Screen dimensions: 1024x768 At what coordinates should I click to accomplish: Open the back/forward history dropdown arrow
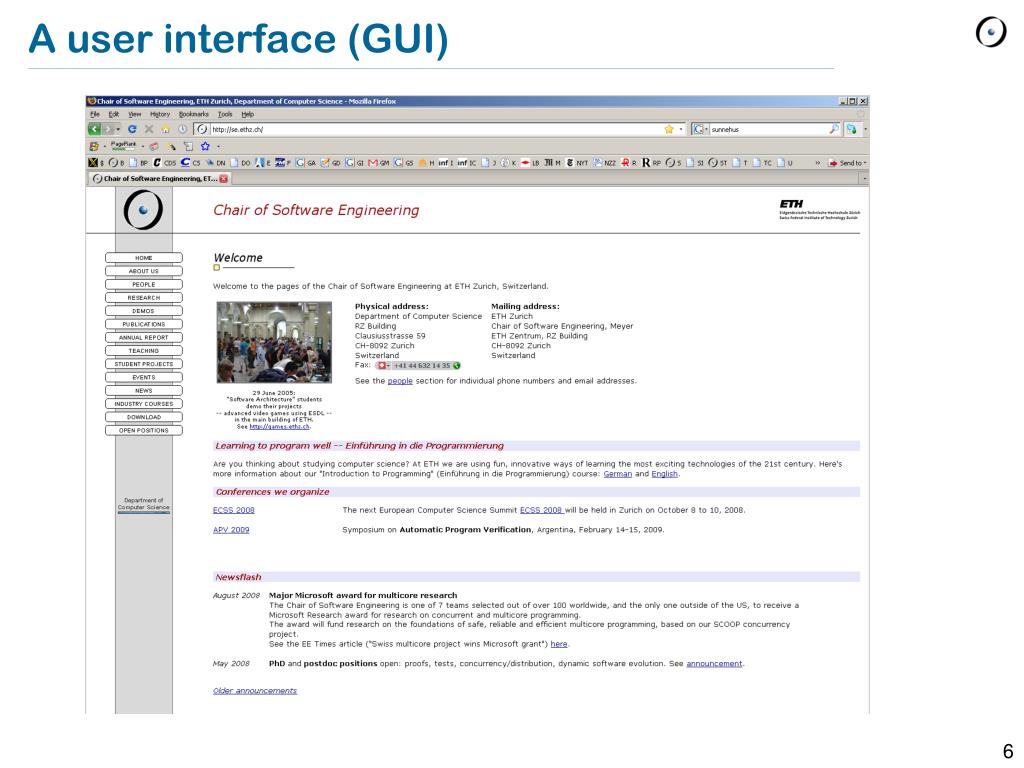pos(118,129)
